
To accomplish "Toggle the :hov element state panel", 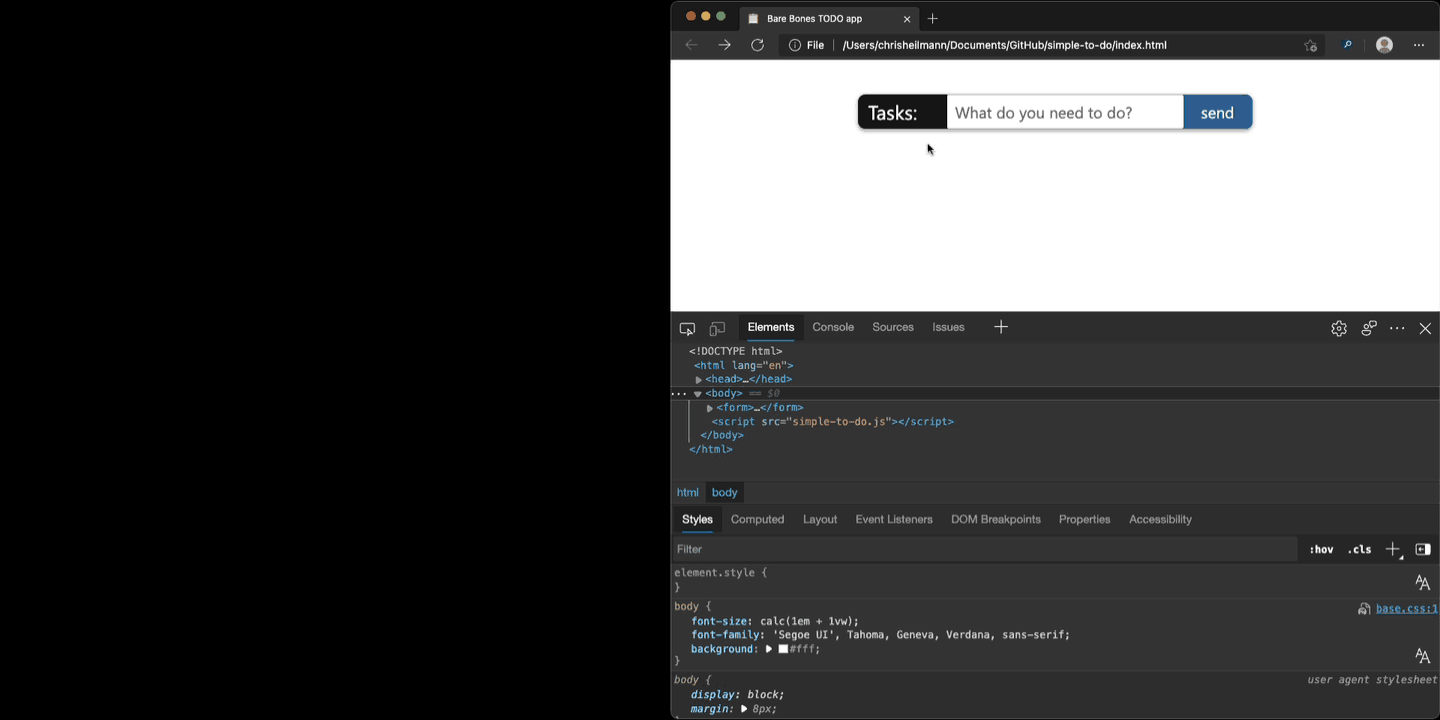I will coord(1321,549).
